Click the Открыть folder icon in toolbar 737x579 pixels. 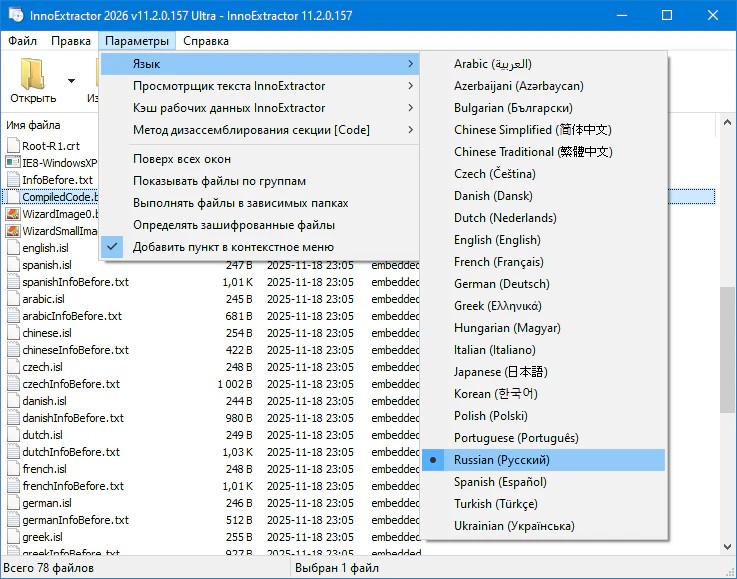(x=33, y=75)
